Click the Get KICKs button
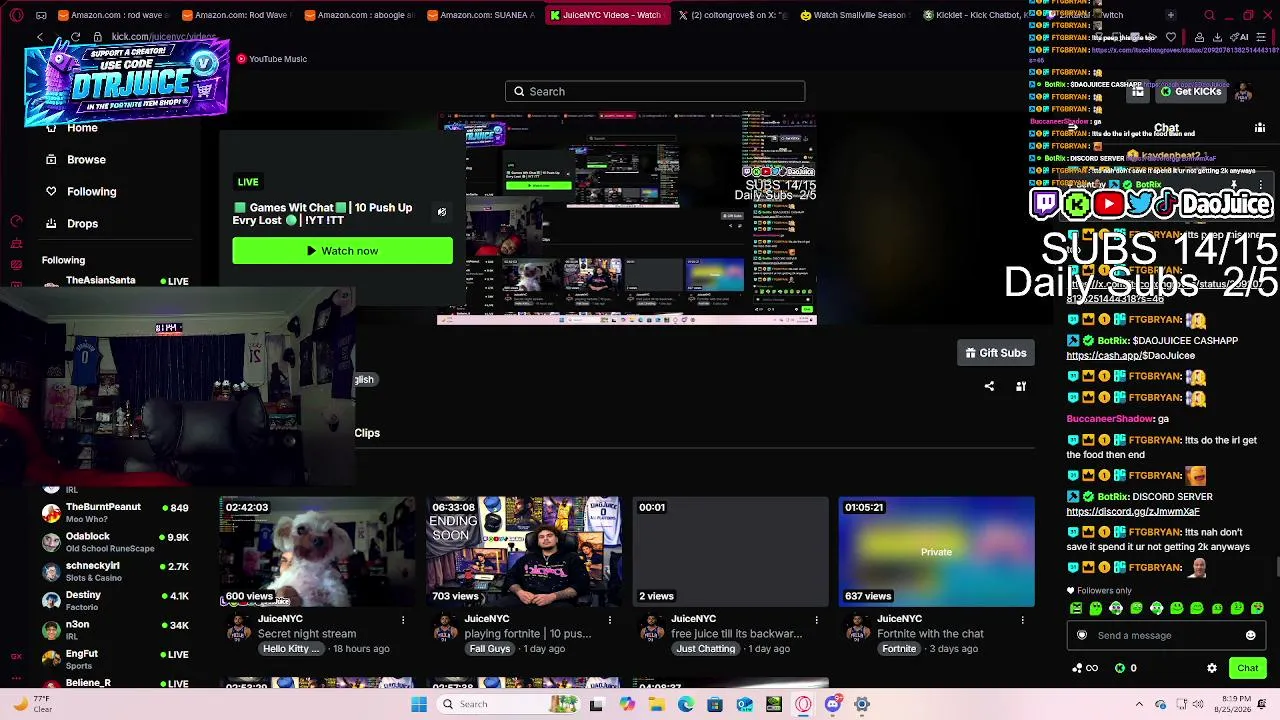This screenshot has height=720, width=1280. 1190,92
